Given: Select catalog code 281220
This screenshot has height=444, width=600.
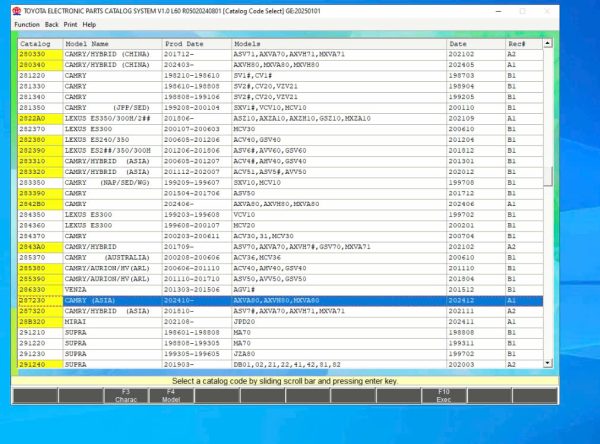Looking at the screenshot, I should (x=40, y=76).
